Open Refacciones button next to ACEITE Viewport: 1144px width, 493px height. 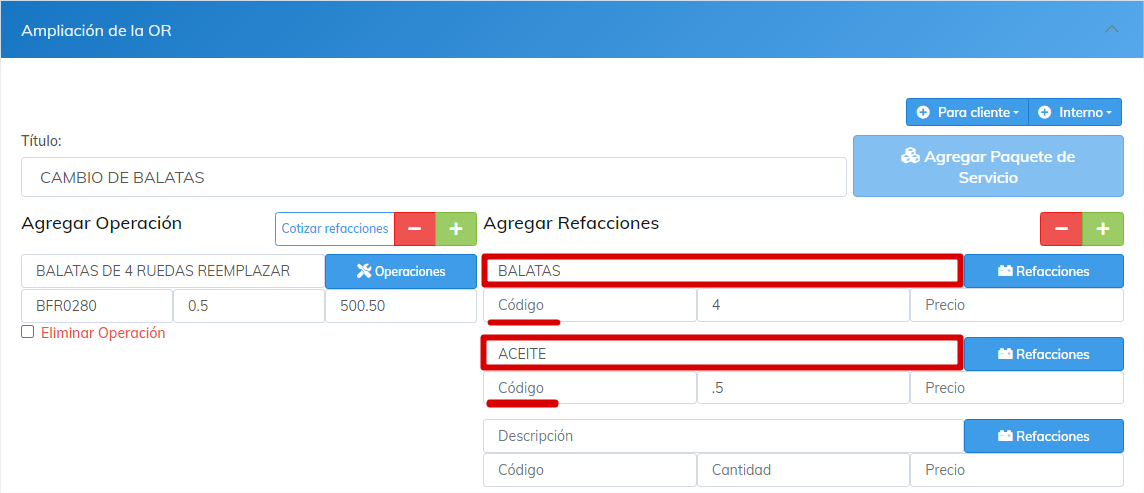[1043, 354]
